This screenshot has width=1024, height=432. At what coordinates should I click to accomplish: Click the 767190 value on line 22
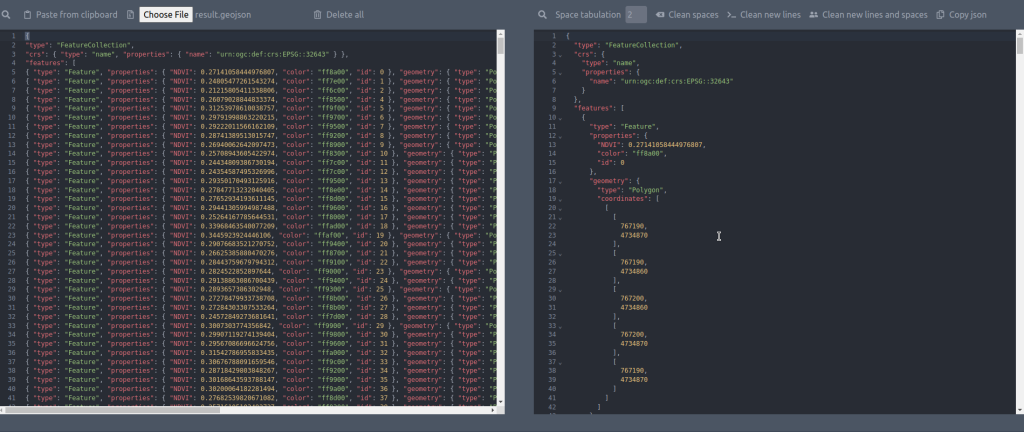(x=633, y=226)
